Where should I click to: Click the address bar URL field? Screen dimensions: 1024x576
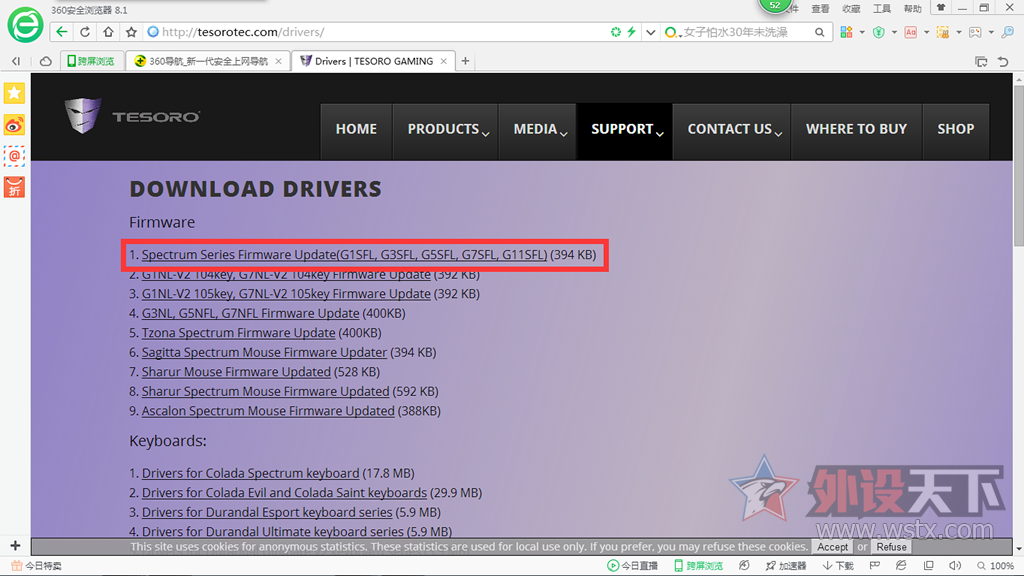379,32
